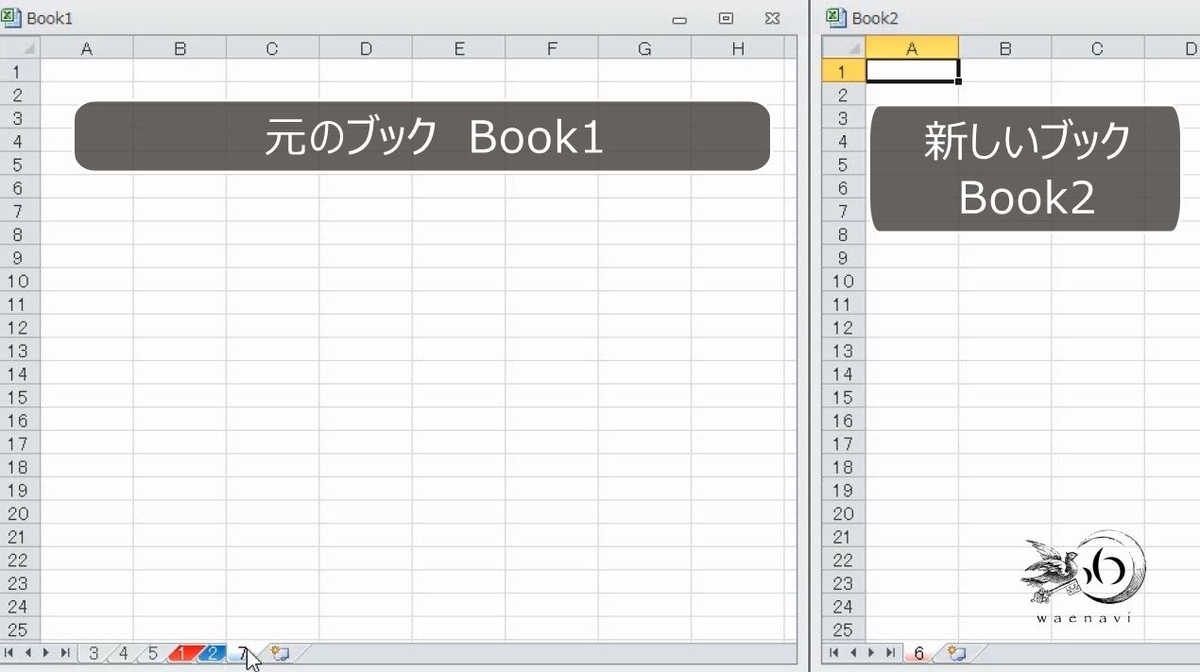
Task: Select column C header in Book2
Action: (x=1098, y=48)
